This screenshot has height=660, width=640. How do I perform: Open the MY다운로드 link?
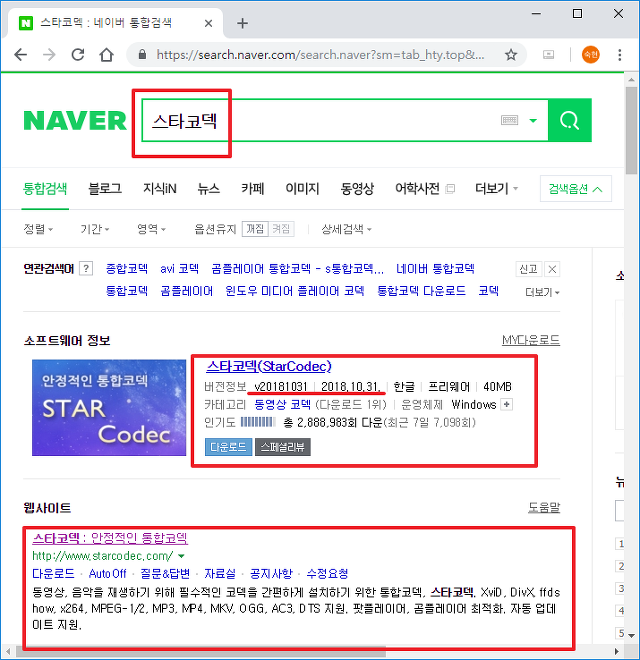click(531, 340)
